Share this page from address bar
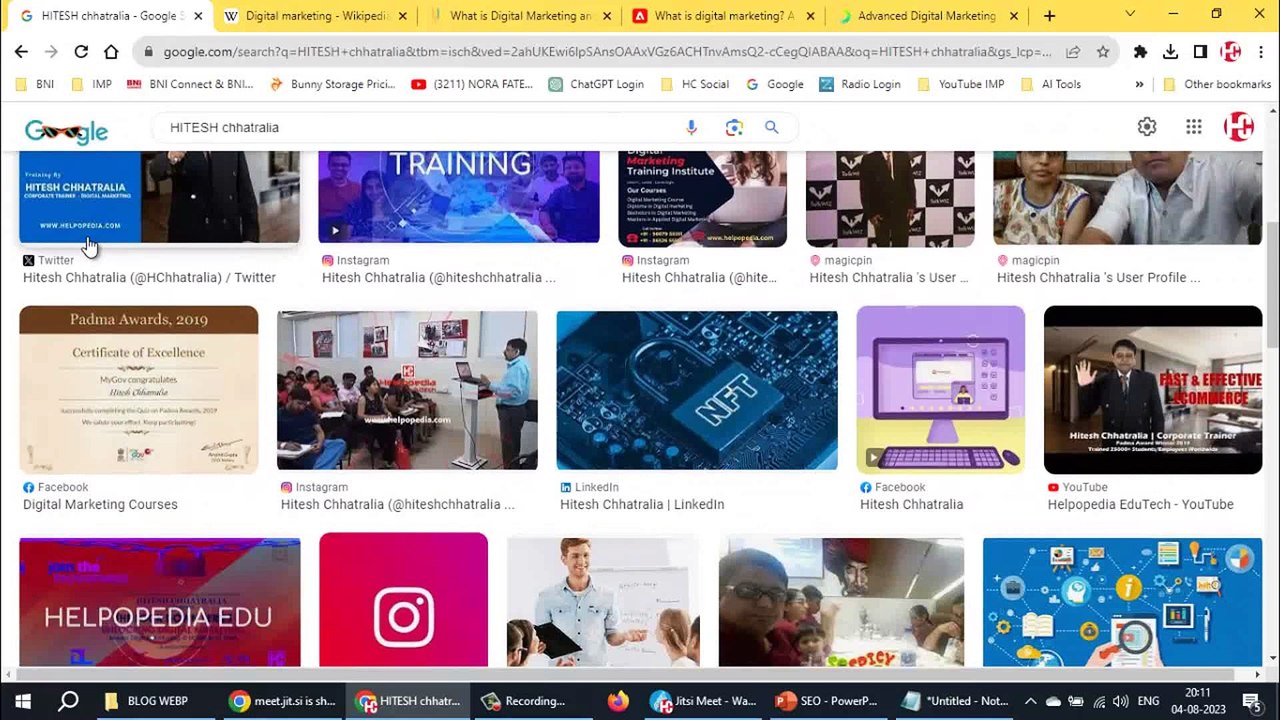 (x=1073, y=51)
